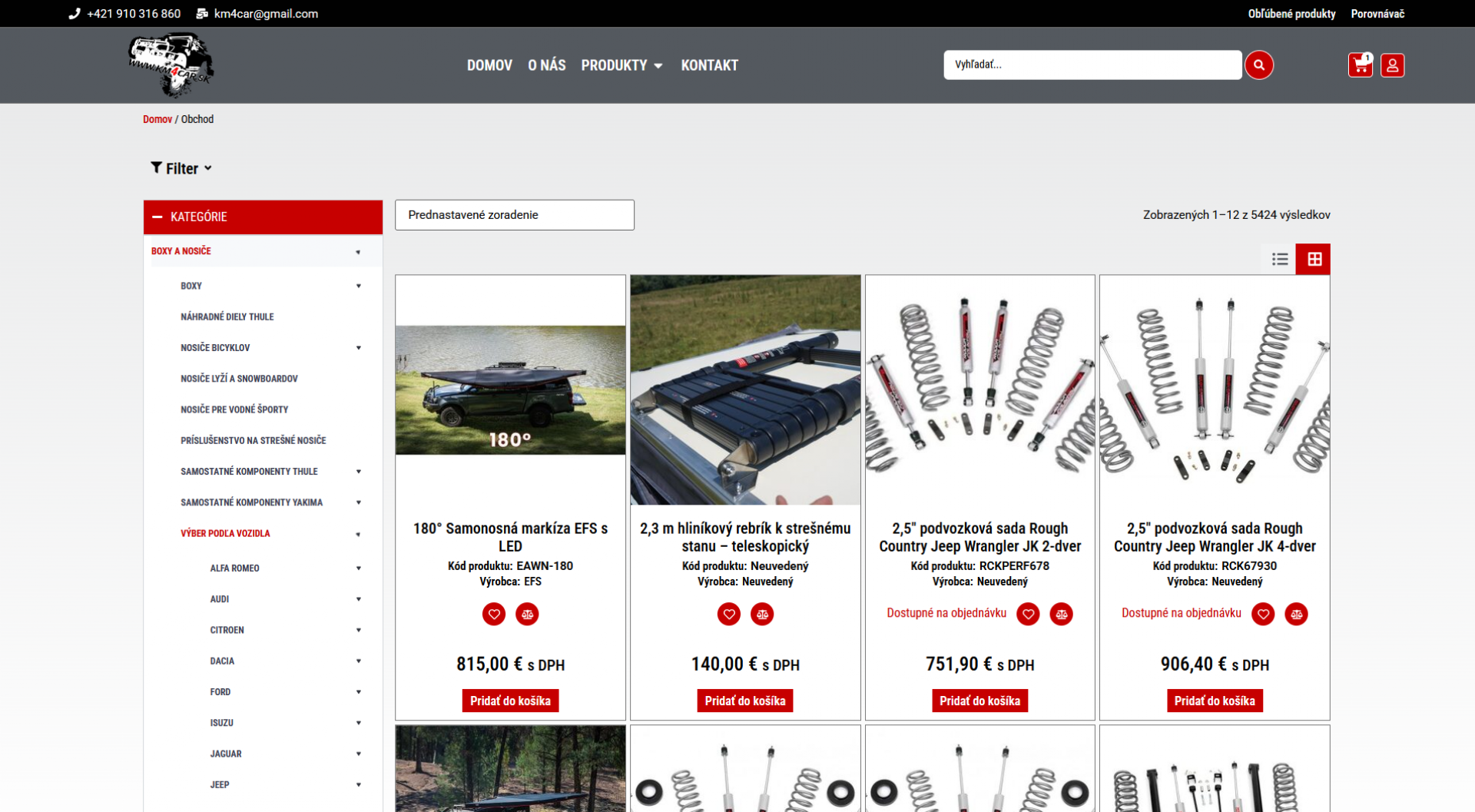Viewport: 1475px width, 812px height.
Task: Click the email icon in top bar
Action: tap(202, 14)
